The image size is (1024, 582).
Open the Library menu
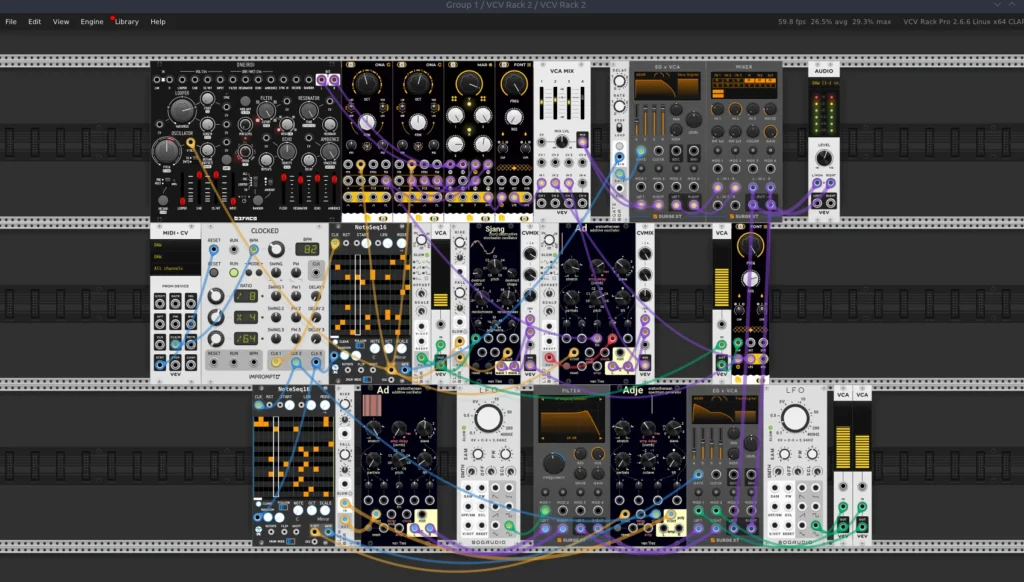(x=127, y=22)
